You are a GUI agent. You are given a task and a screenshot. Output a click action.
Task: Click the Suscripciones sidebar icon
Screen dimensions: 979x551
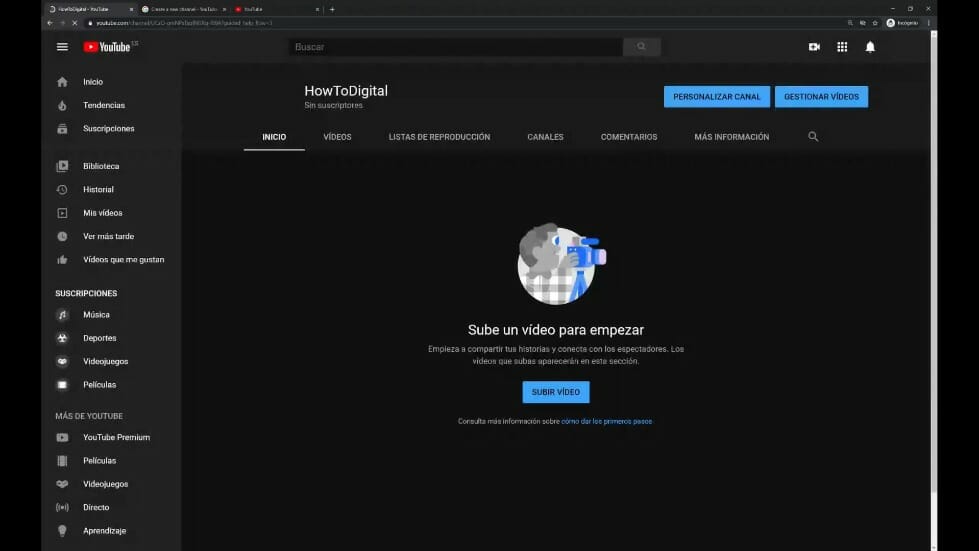pos(62,129)
